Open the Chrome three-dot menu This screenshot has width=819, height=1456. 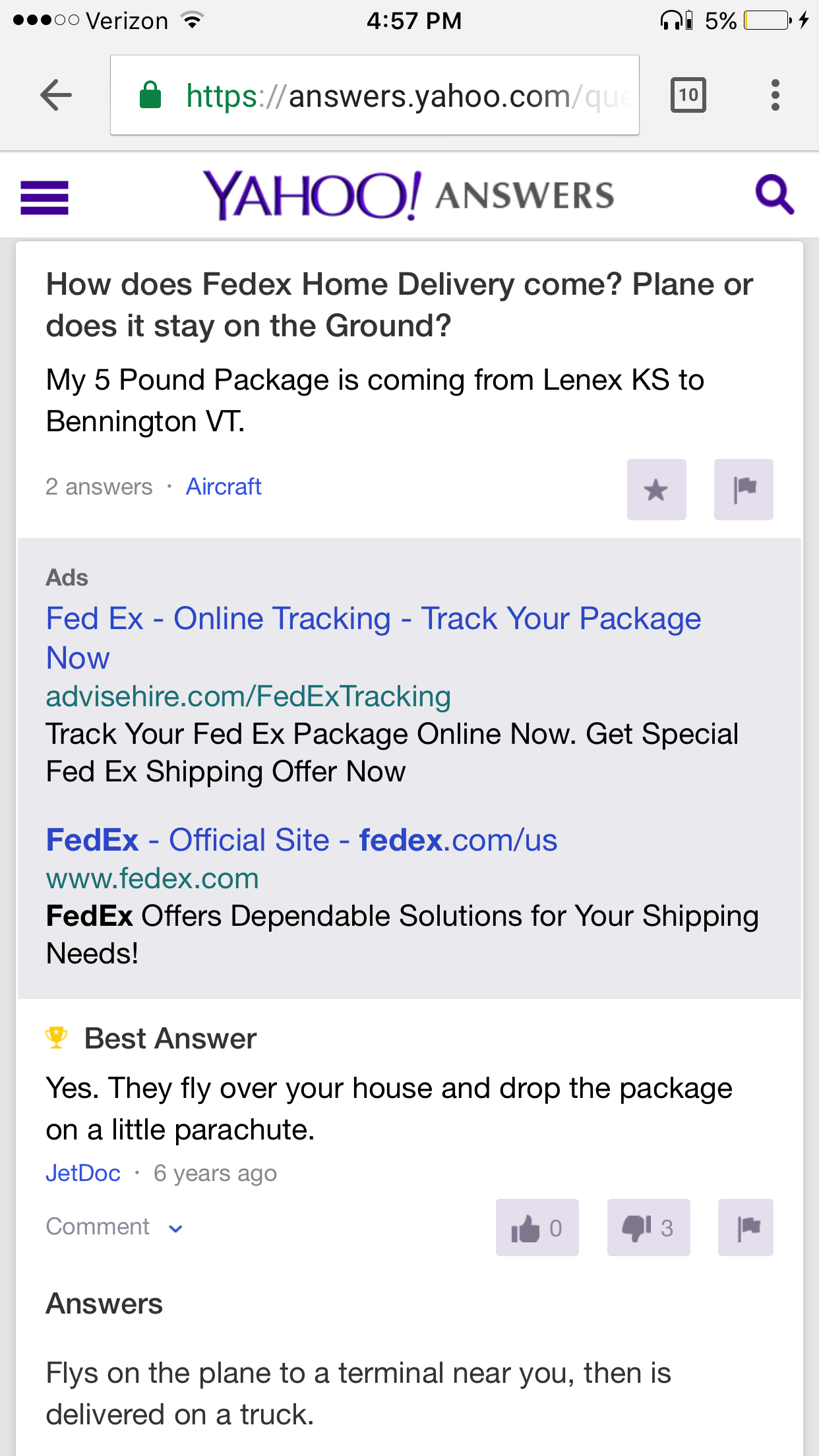click(x=775, y=96)
